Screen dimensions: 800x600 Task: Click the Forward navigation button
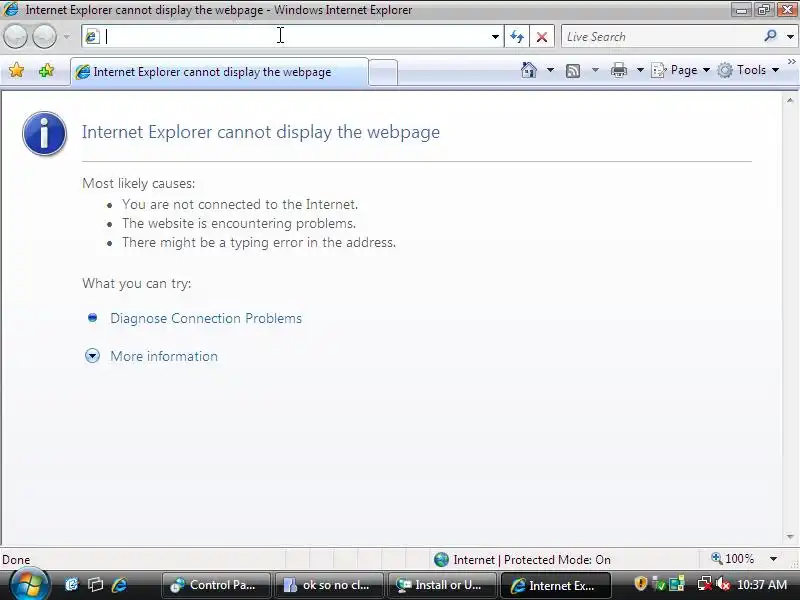pos(44,36)
